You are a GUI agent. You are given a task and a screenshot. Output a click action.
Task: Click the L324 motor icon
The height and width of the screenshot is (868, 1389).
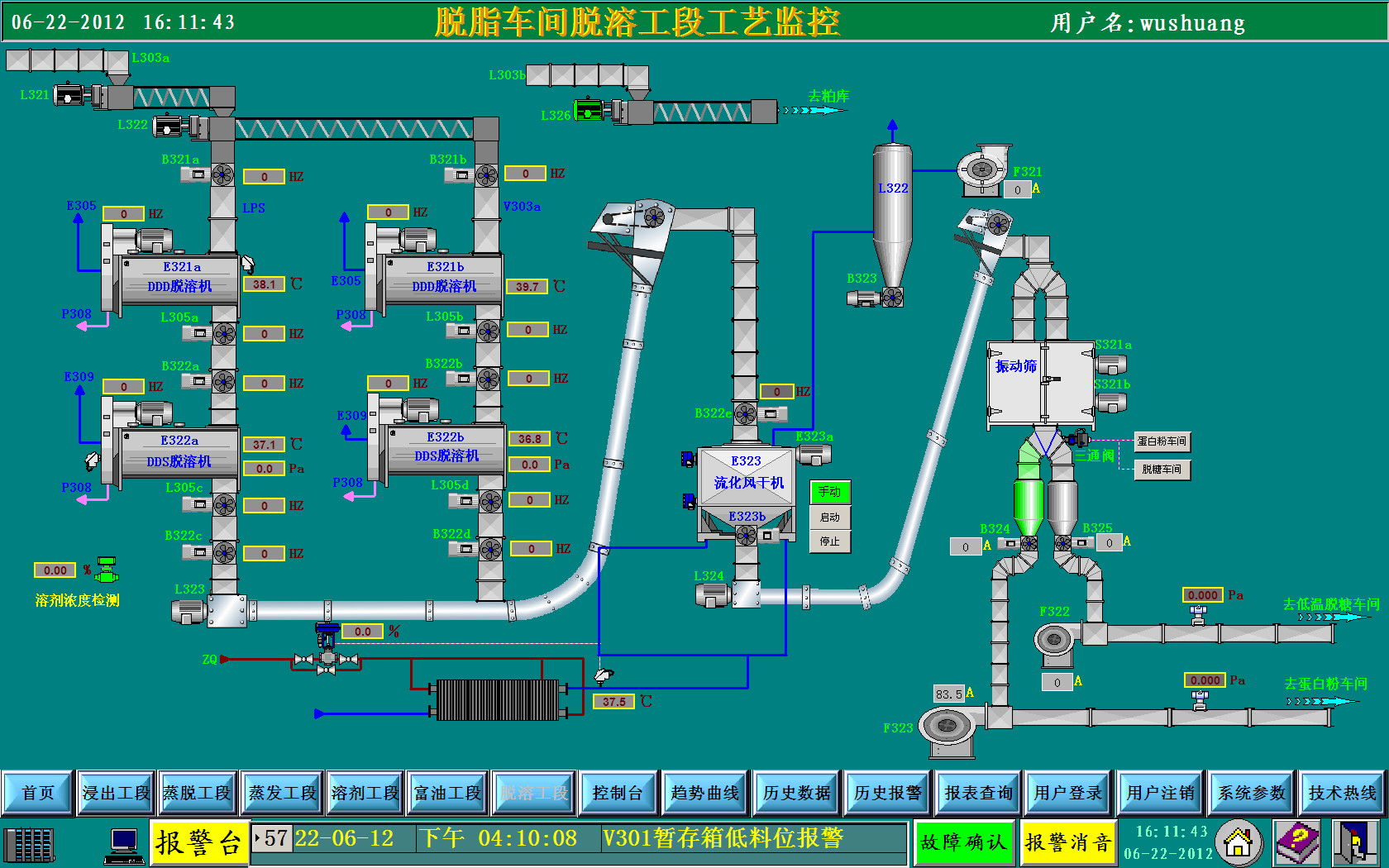pyautogui.click(x=712, y=594)
